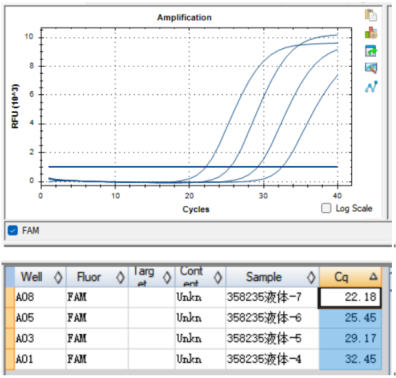Screen dimensions: 396x378
Task: Select well A01 in the table
Action: [40, 359]
